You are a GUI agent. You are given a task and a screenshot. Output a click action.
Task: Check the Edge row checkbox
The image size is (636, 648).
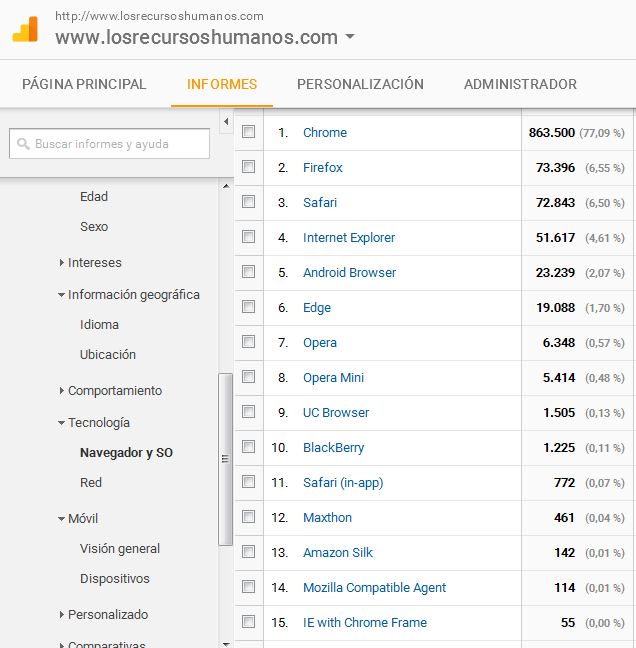tap(248, 307)
